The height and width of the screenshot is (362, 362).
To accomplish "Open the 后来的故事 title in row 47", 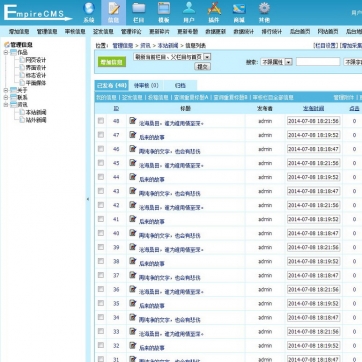I will [x=151, y=137].
